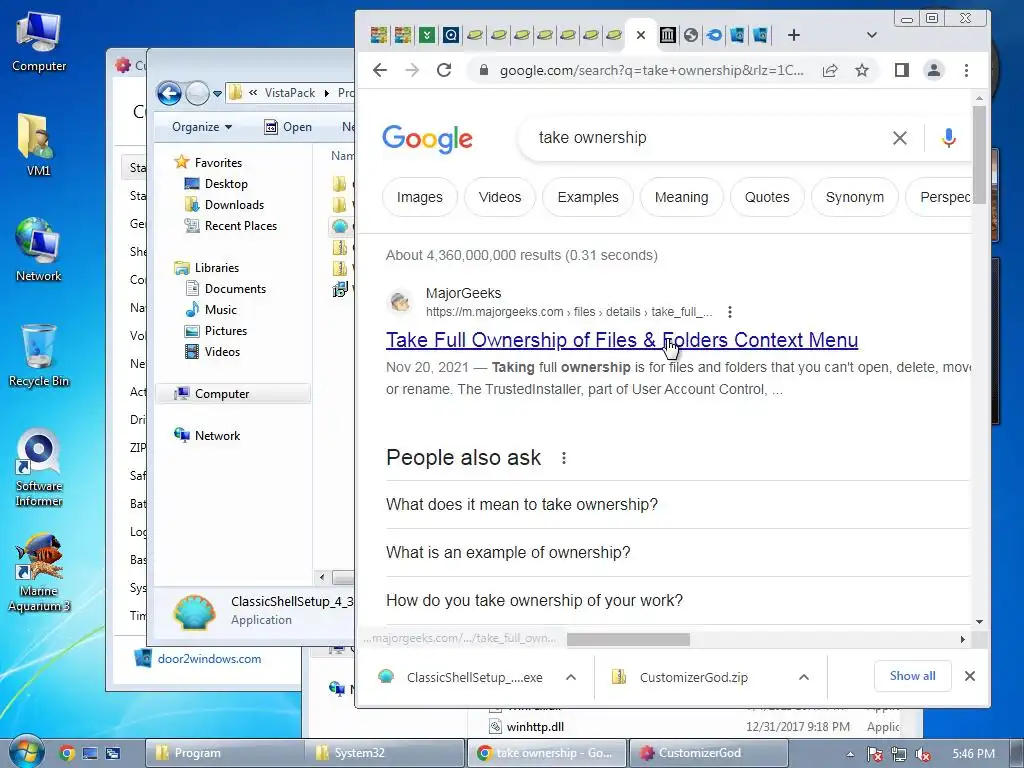
Task: Expand the tab search chevron in Chrome
Action: (871, 35)
